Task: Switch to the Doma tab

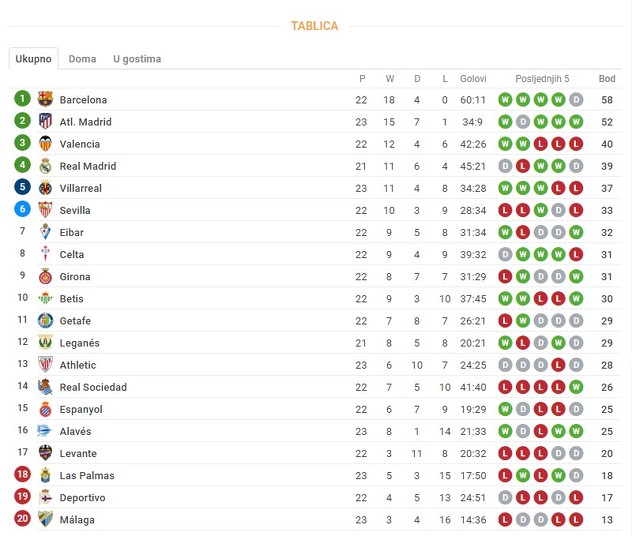Action: pyautogui.click(x=82, y=59)
